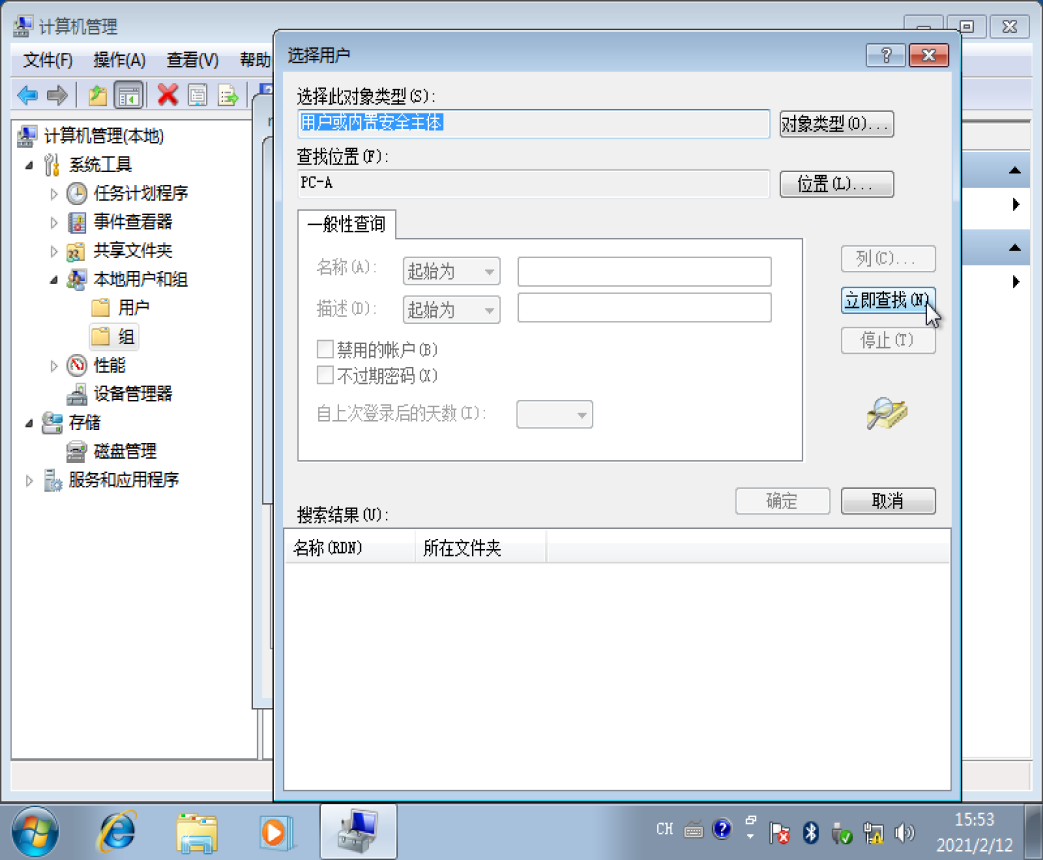The height and width of the screenshot is (860, 1043).
Task: Click the Forward arrow toolbar icon
Action: 58,96
